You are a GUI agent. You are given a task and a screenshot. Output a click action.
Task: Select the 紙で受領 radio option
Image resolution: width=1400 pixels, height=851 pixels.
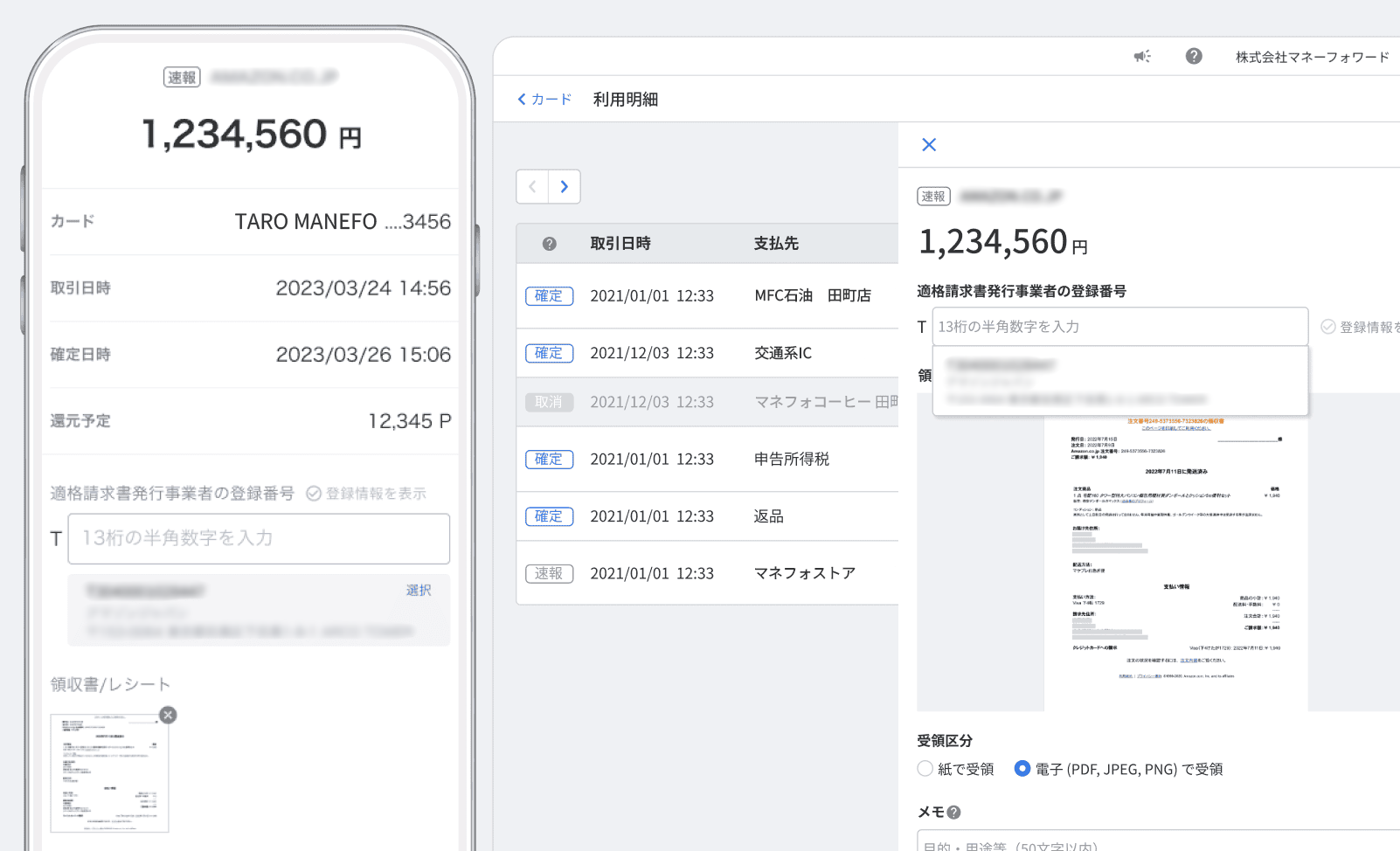click(925, 769)
